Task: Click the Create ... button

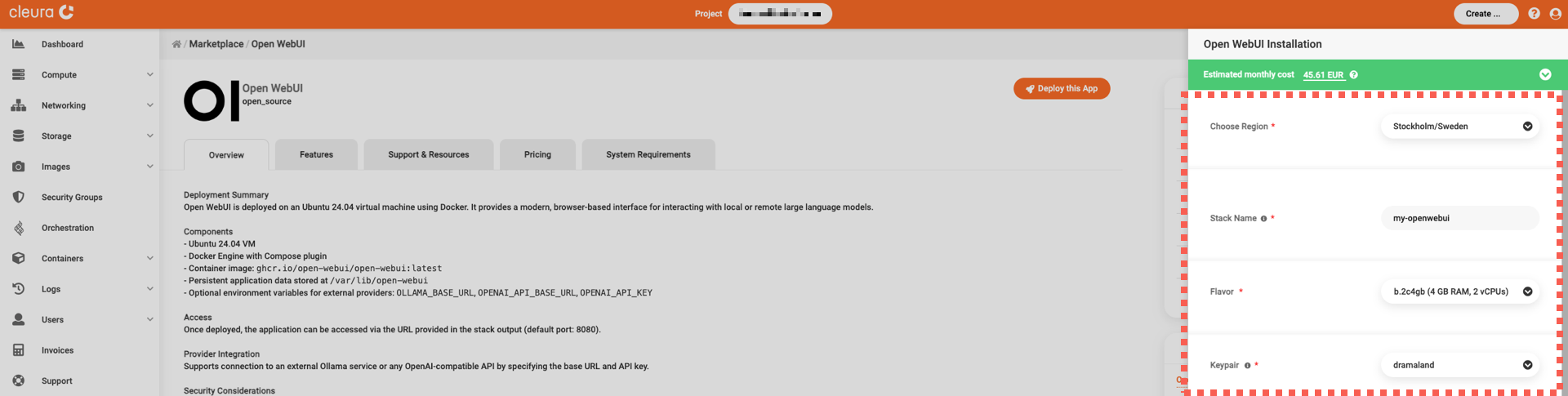Action: point(1486,14)
